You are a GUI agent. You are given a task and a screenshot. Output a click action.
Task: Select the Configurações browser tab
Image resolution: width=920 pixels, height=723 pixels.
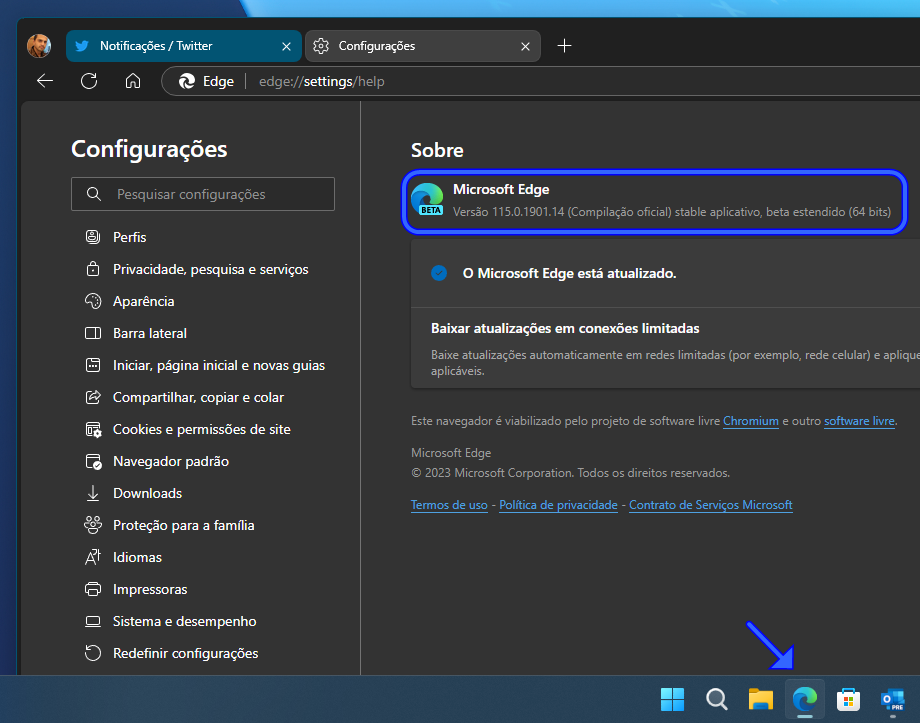coord(422,46)
